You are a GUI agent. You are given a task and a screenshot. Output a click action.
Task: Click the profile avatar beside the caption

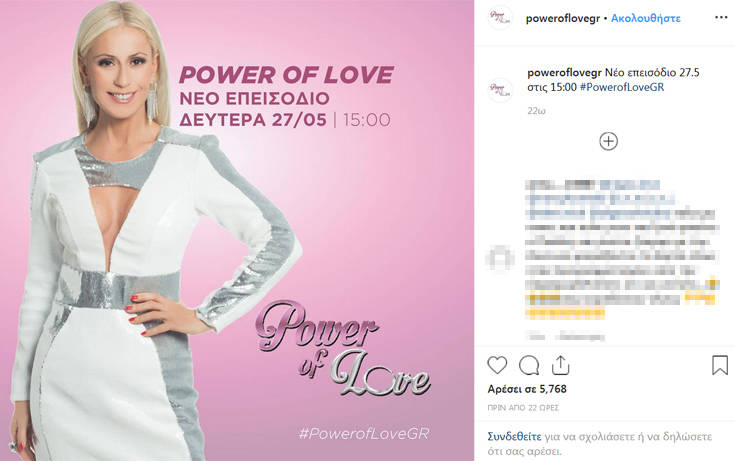click(x=500, y=90)
